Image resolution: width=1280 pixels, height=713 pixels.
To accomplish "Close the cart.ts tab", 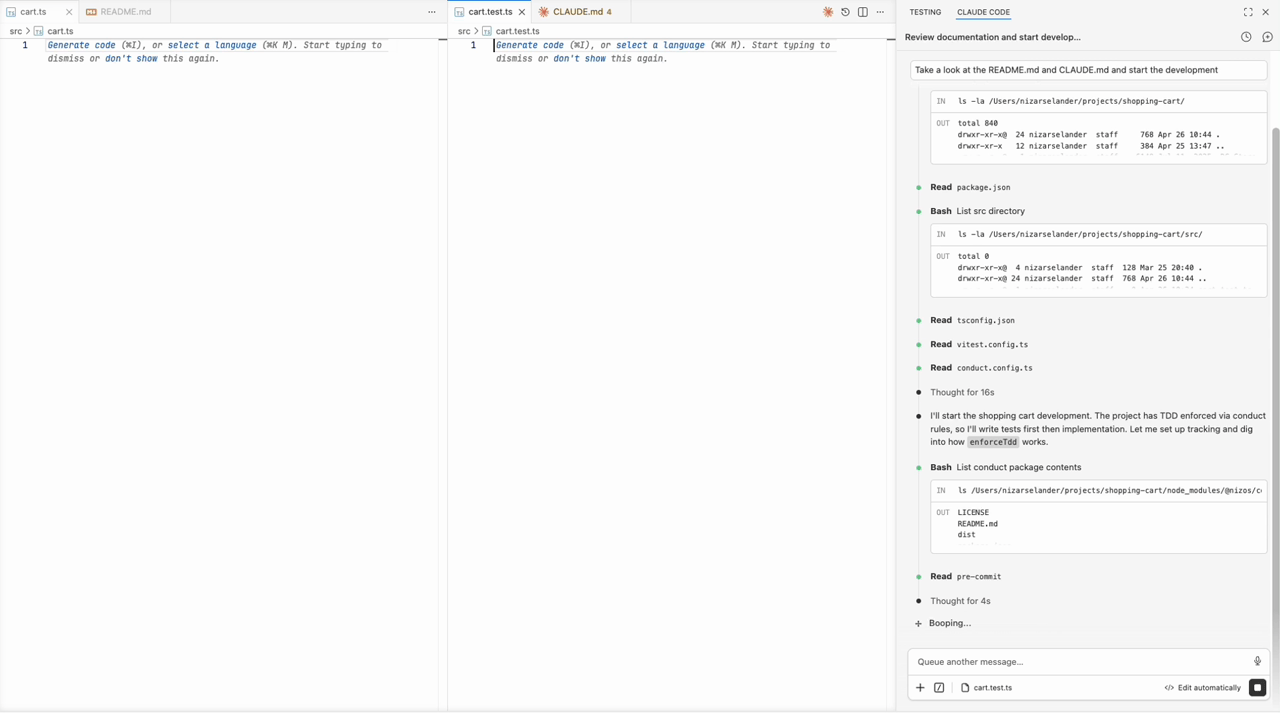I will point(69,12).
